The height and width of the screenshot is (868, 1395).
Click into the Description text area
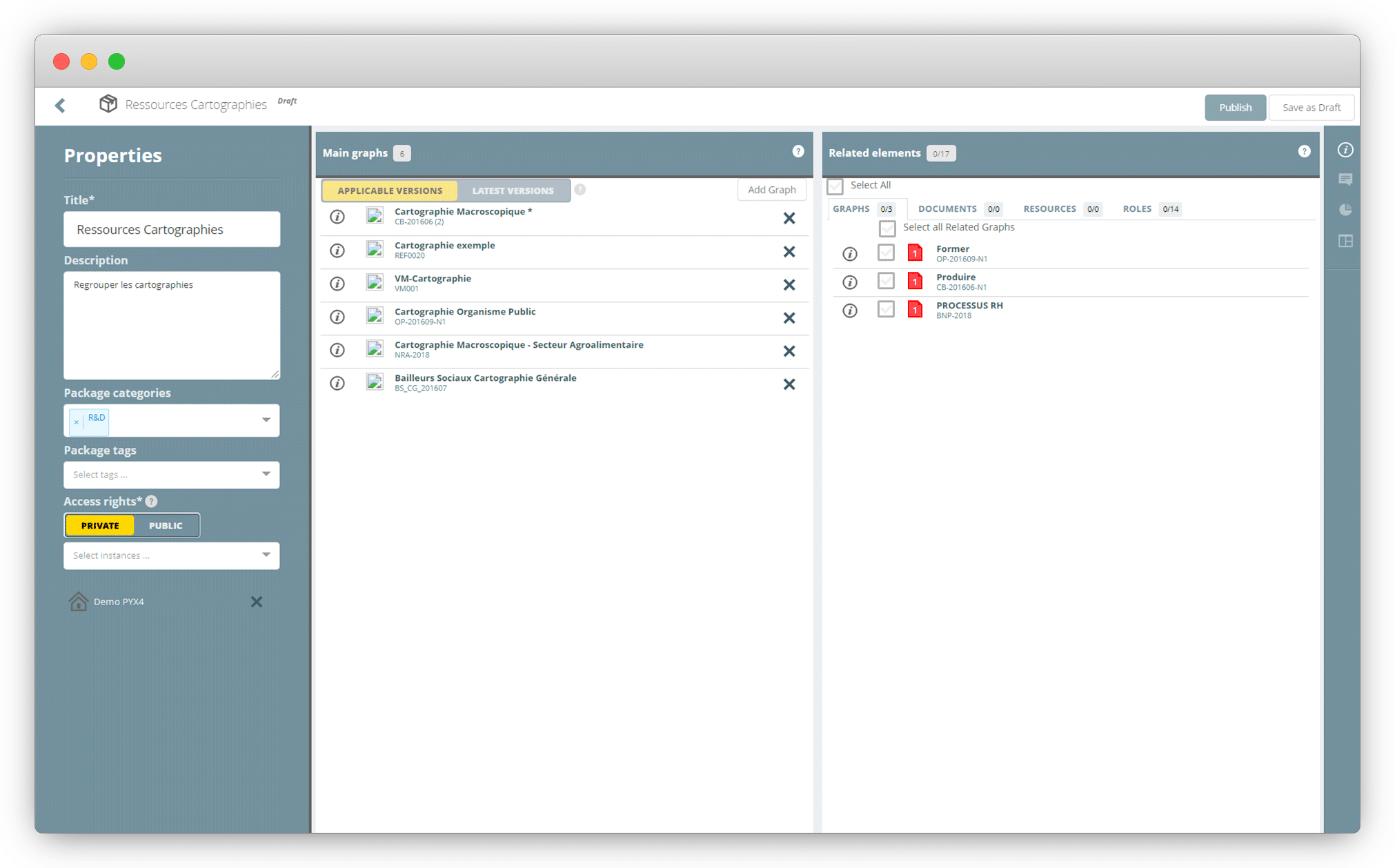(172, 325)
